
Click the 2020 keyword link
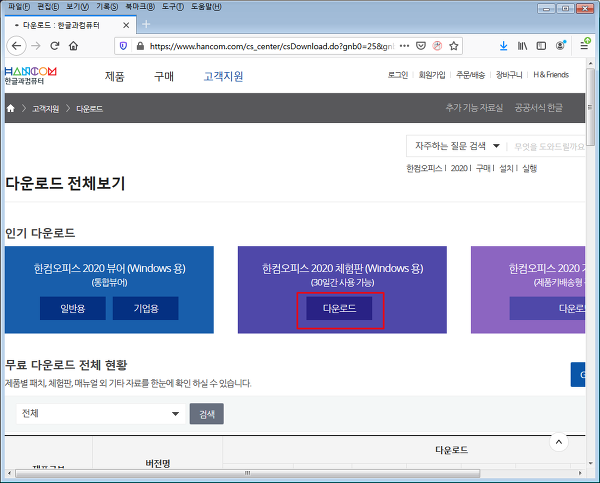click(x=459, y=168)
